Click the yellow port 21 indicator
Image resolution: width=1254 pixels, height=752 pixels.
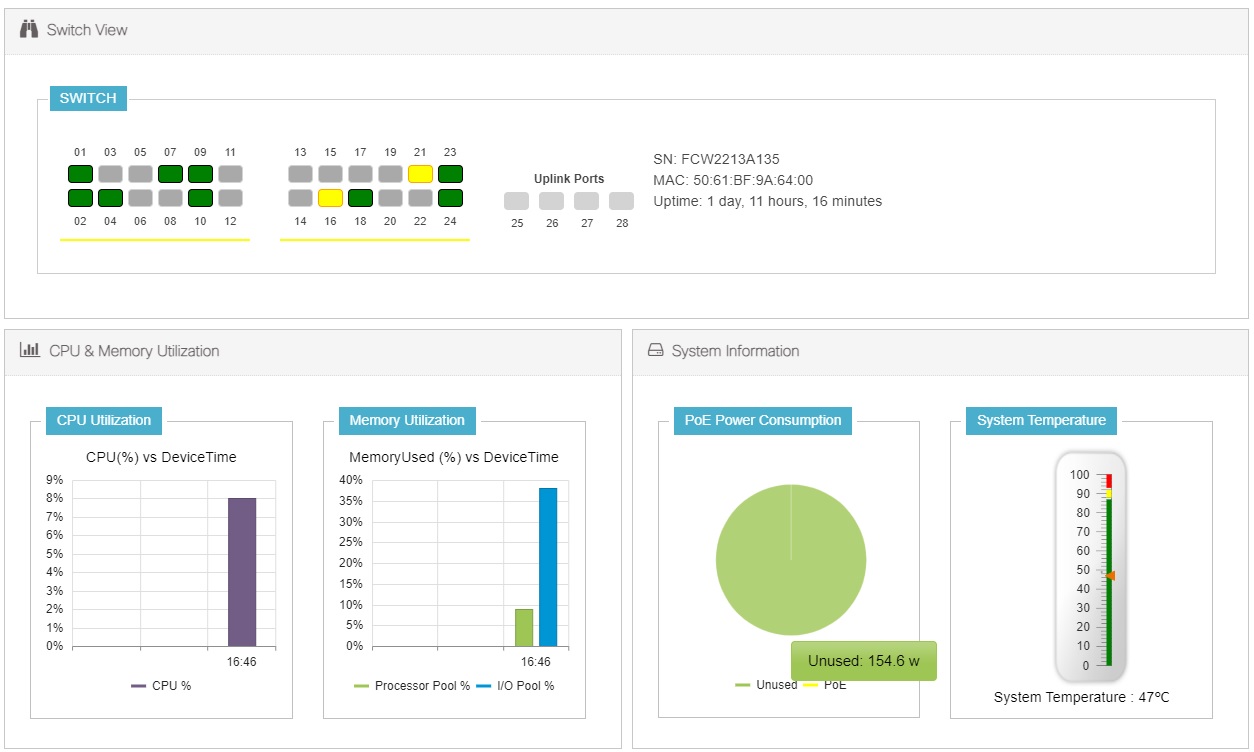click(x=420, y=173)
